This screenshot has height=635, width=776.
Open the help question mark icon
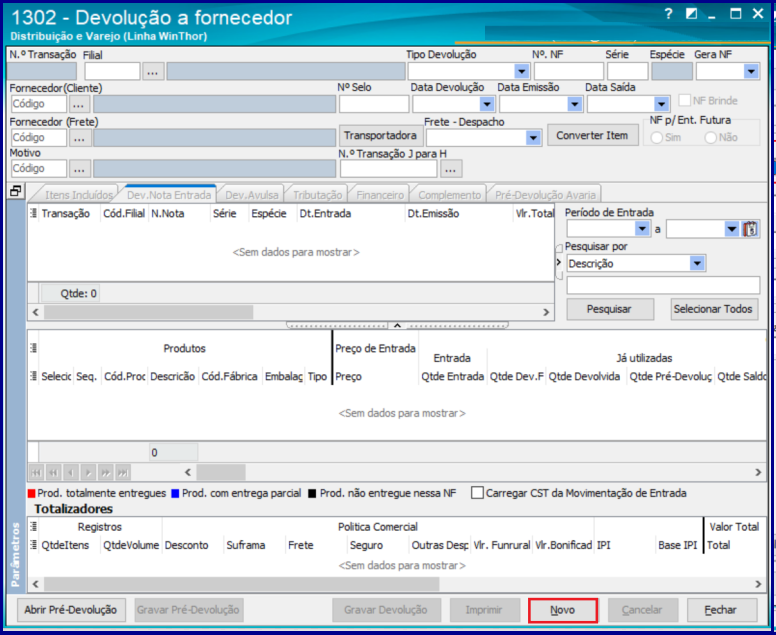pos(668,14)
